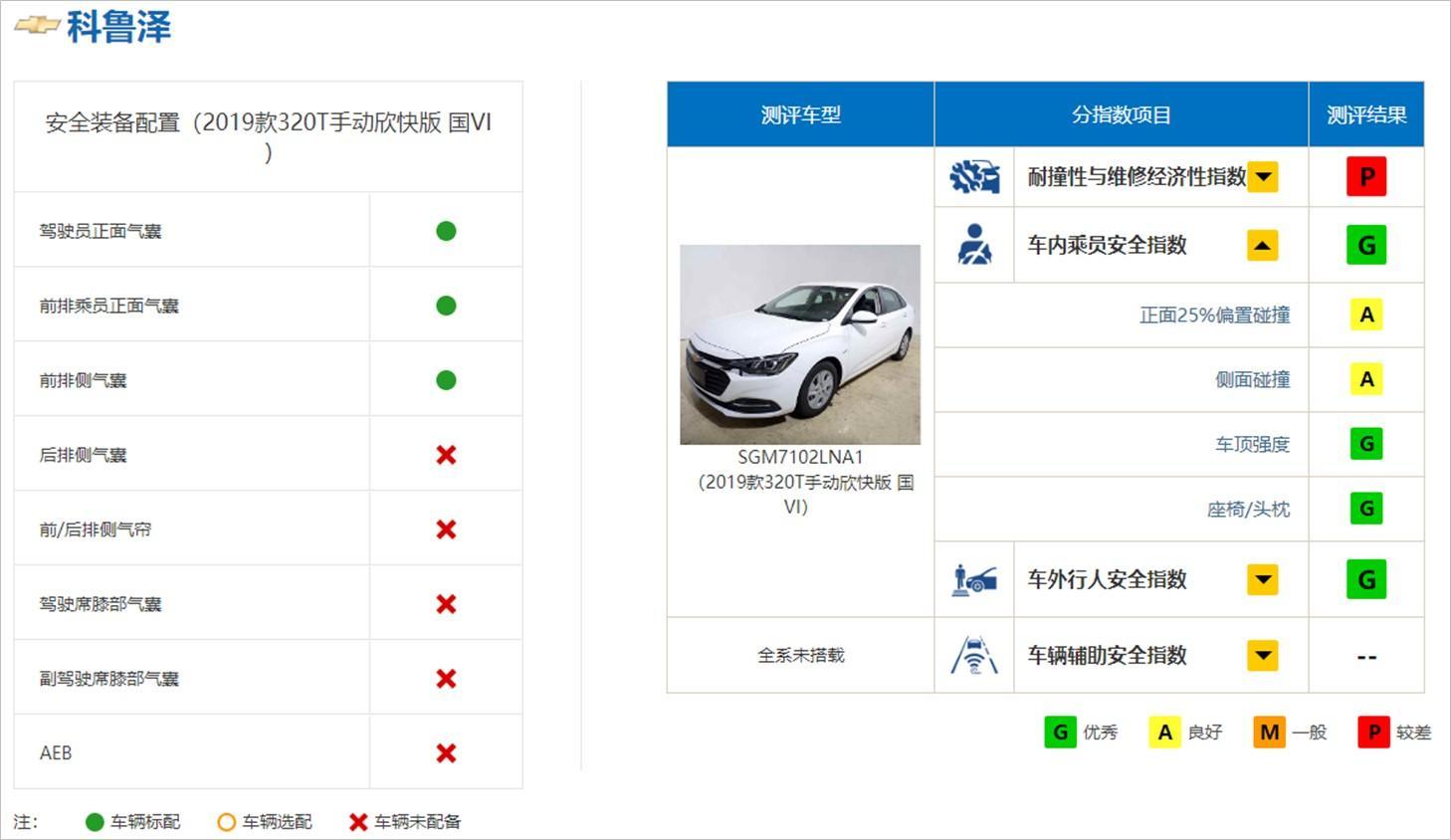
Task: Click the red P 较差 legend badge
Action: [1373, 733]
